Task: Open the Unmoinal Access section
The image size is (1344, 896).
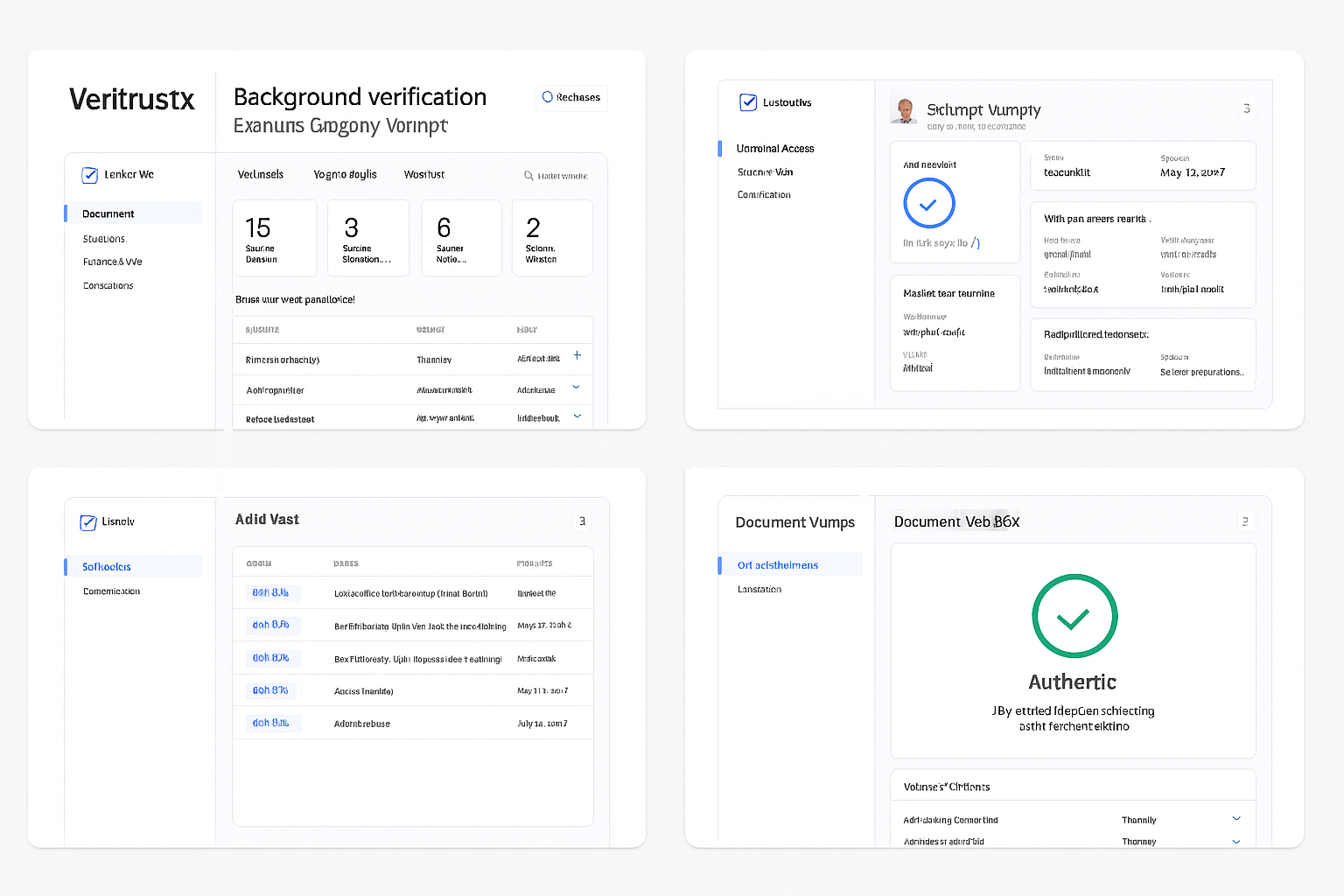Action: click(x=775, y=148)
